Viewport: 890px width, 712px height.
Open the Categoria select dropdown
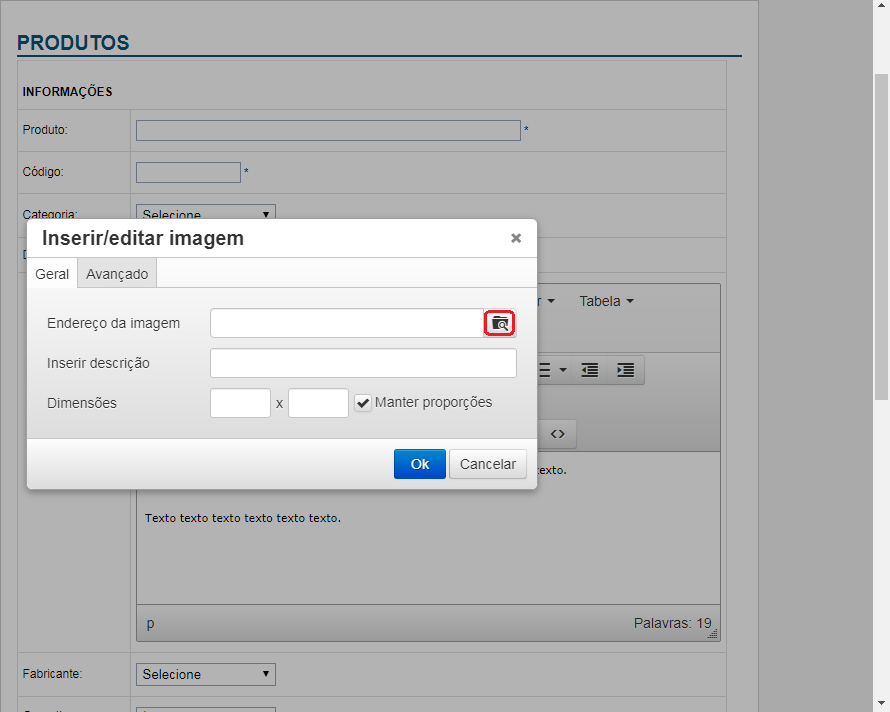205,213
